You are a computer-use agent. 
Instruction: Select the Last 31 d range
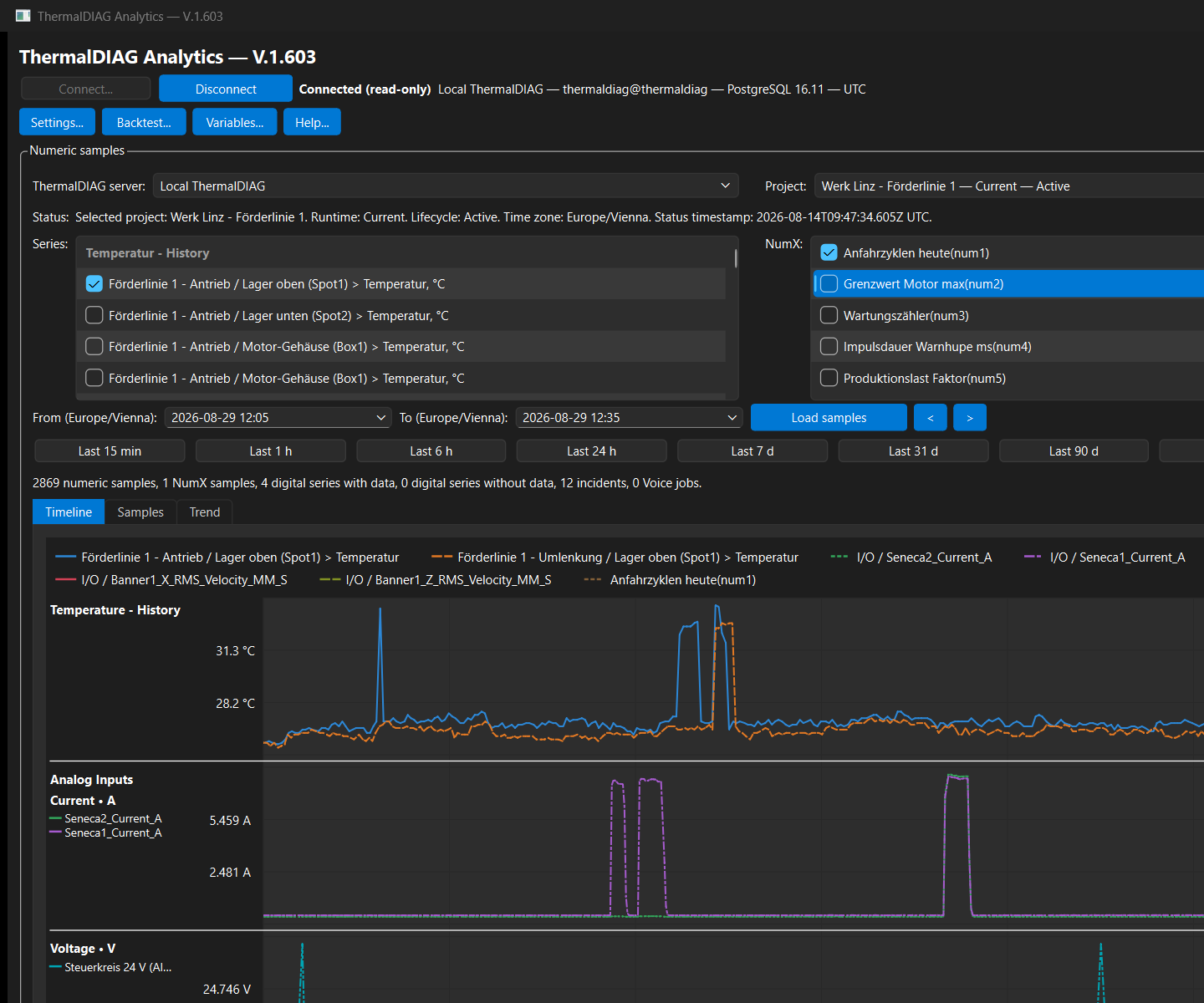pyautogui.click(x=913, y=451)
